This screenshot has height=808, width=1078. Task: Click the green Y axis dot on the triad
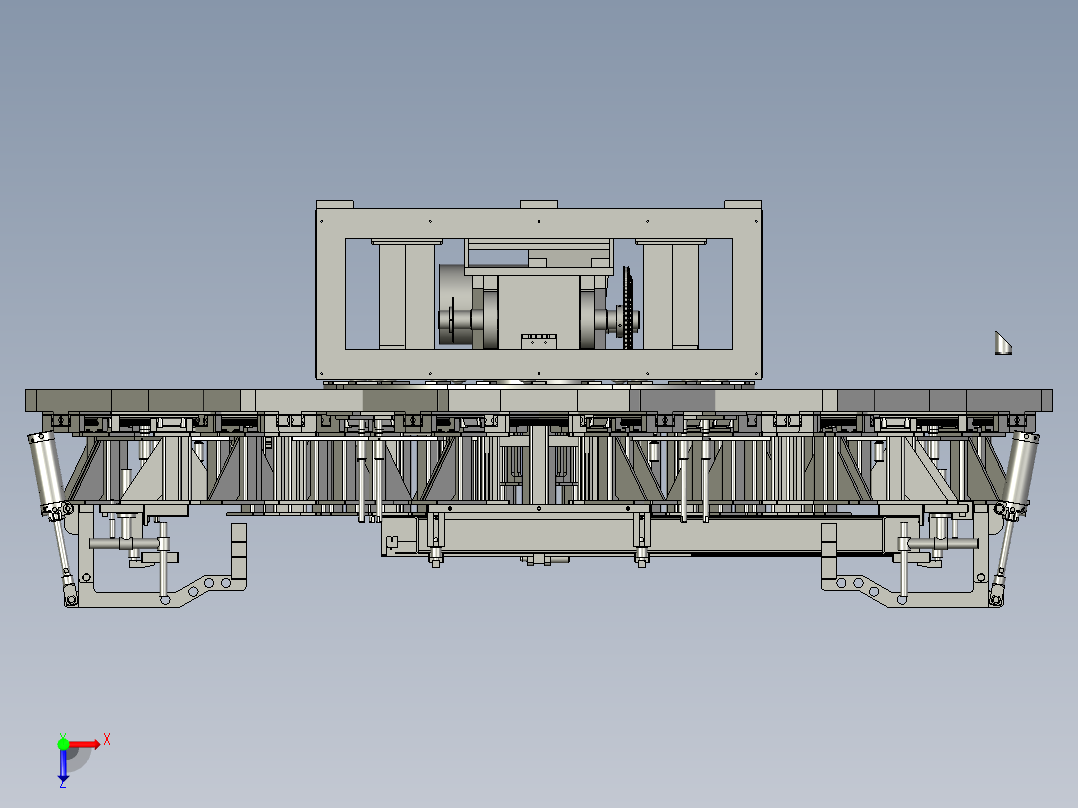[63, 744]
